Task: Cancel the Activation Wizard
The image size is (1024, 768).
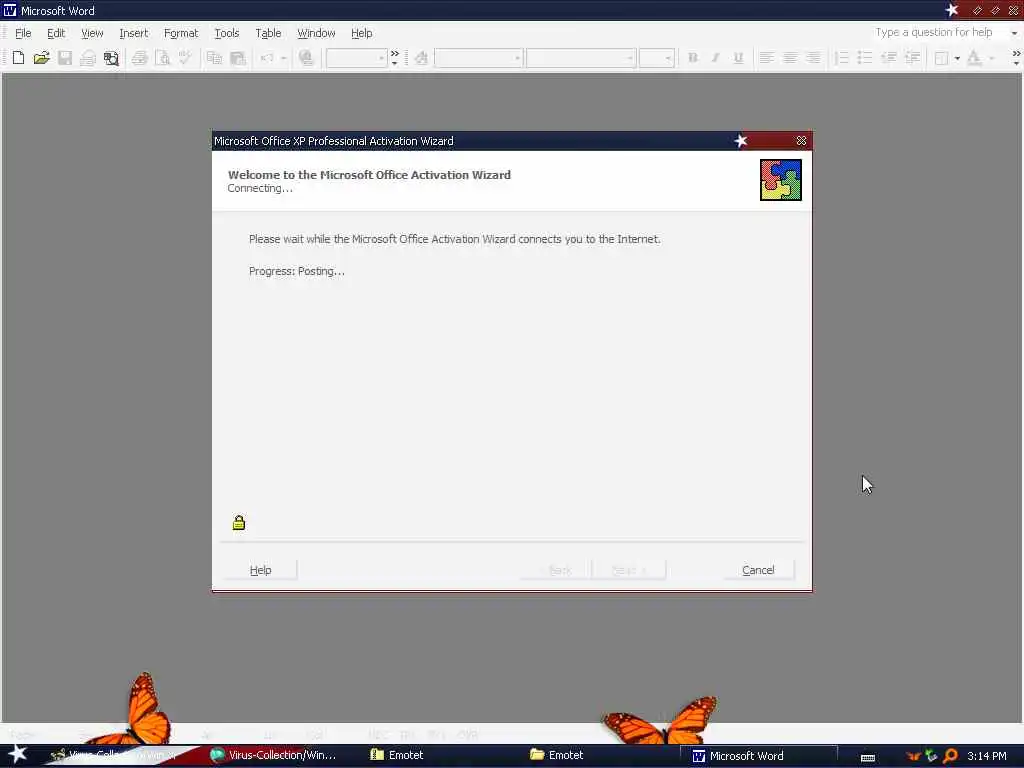Action: point(758,570)
